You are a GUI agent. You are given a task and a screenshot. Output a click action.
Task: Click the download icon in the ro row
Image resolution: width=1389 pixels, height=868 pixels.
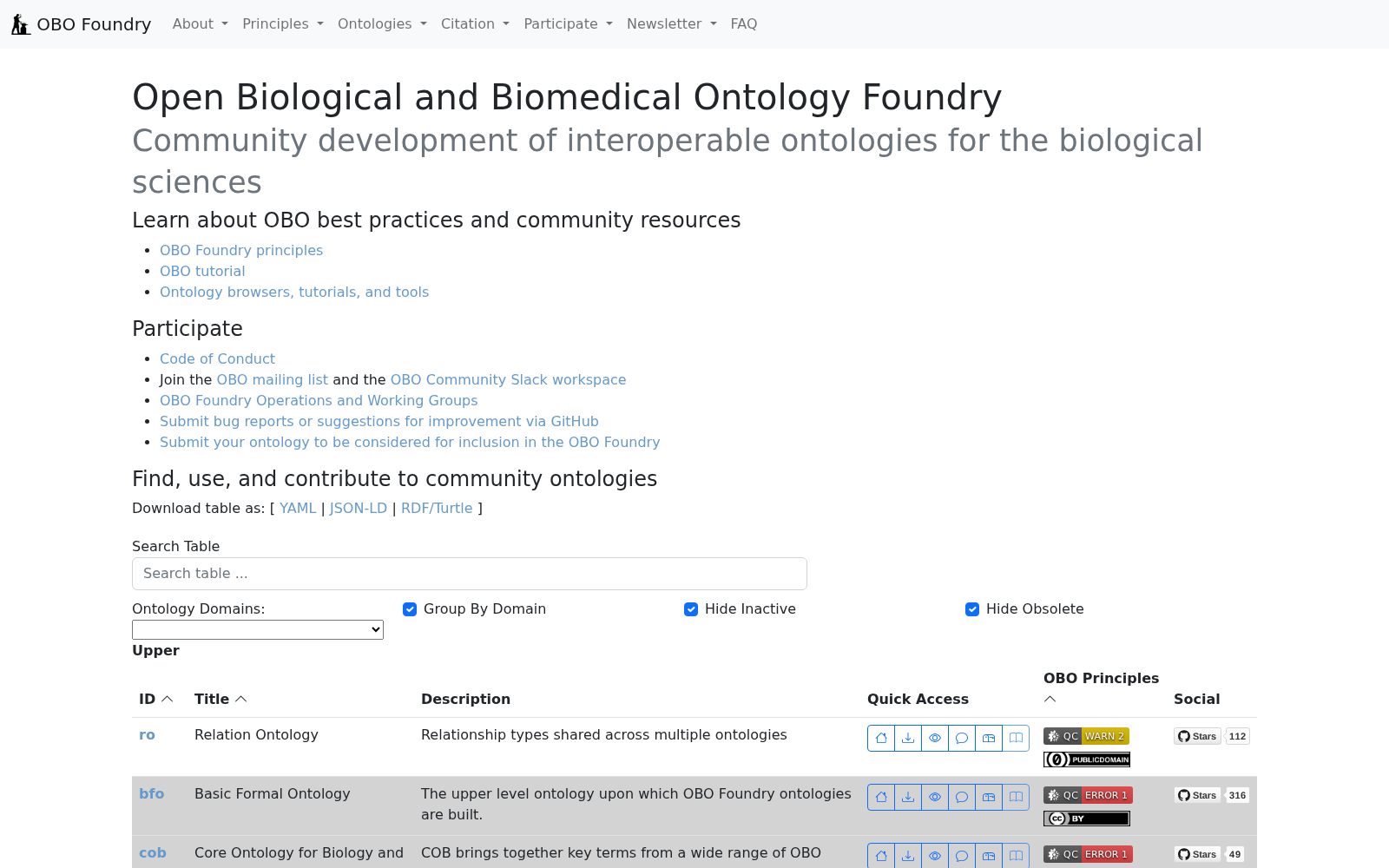point(908,738)
